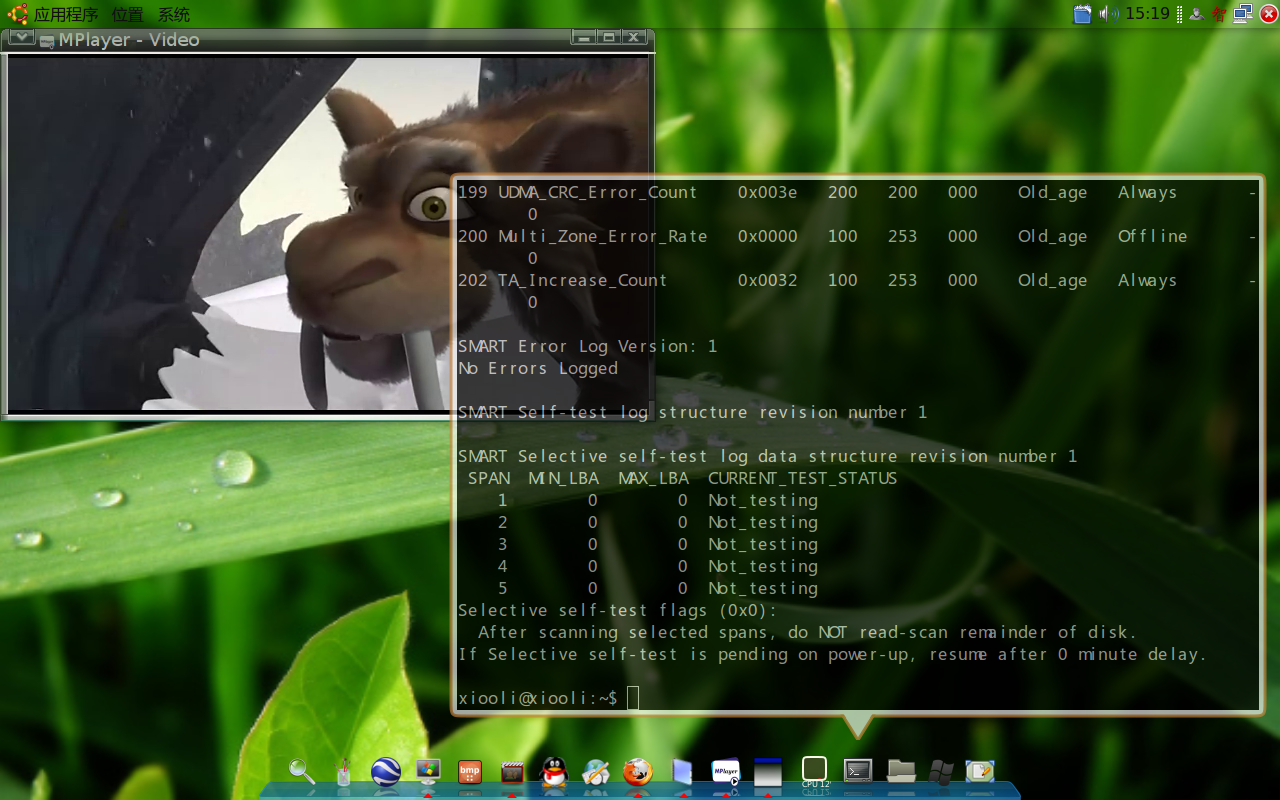The height and width of the screenshot is (800, 1280).
Task: Open the file manager folder in dock
Action: [x=901, y=770]
